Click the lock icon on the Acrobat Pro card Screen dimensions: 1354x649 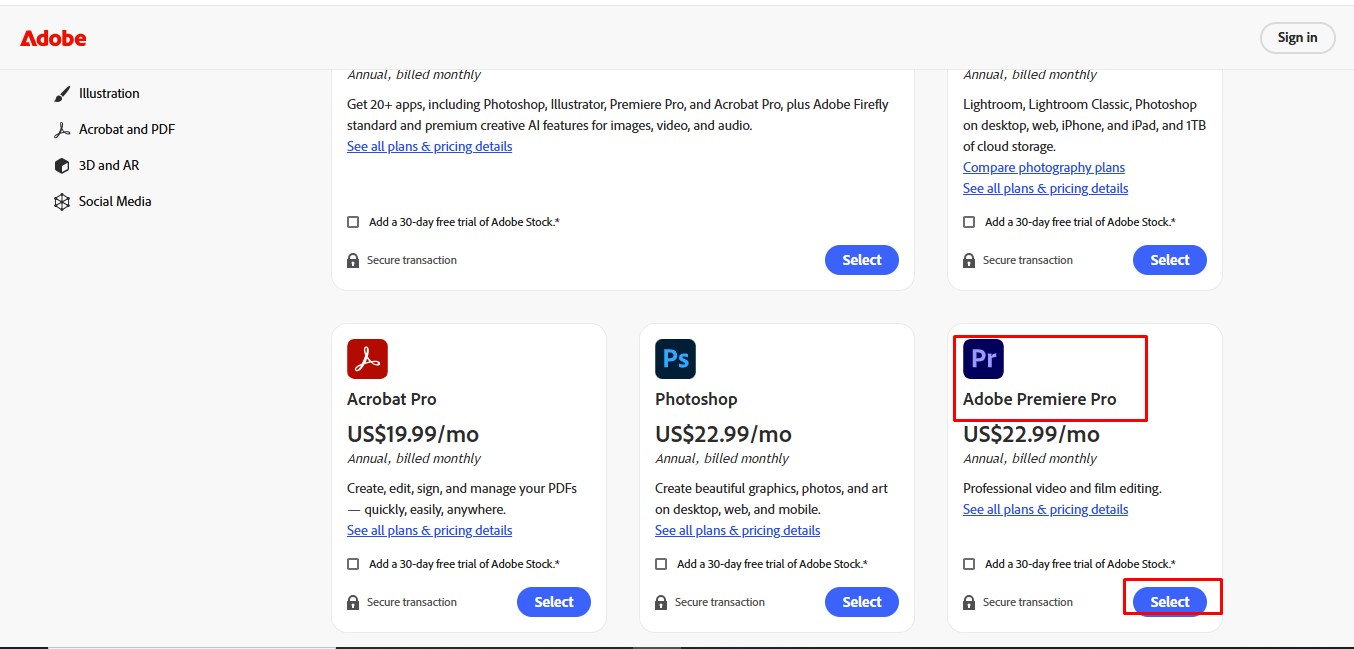point(352,601)
